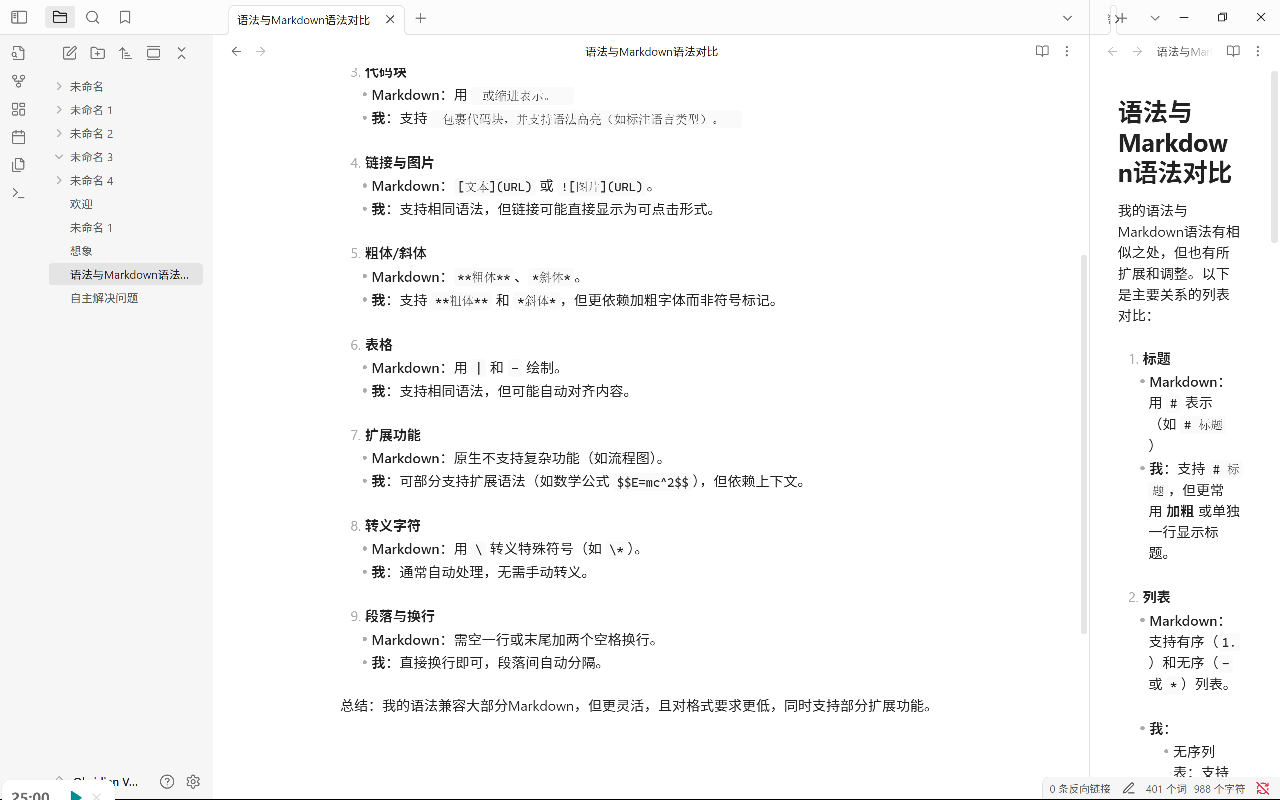This screenshot has height=800, width=1280.
Task: Collapse all folders icon in explorer
Action: [x=181, y=54]
